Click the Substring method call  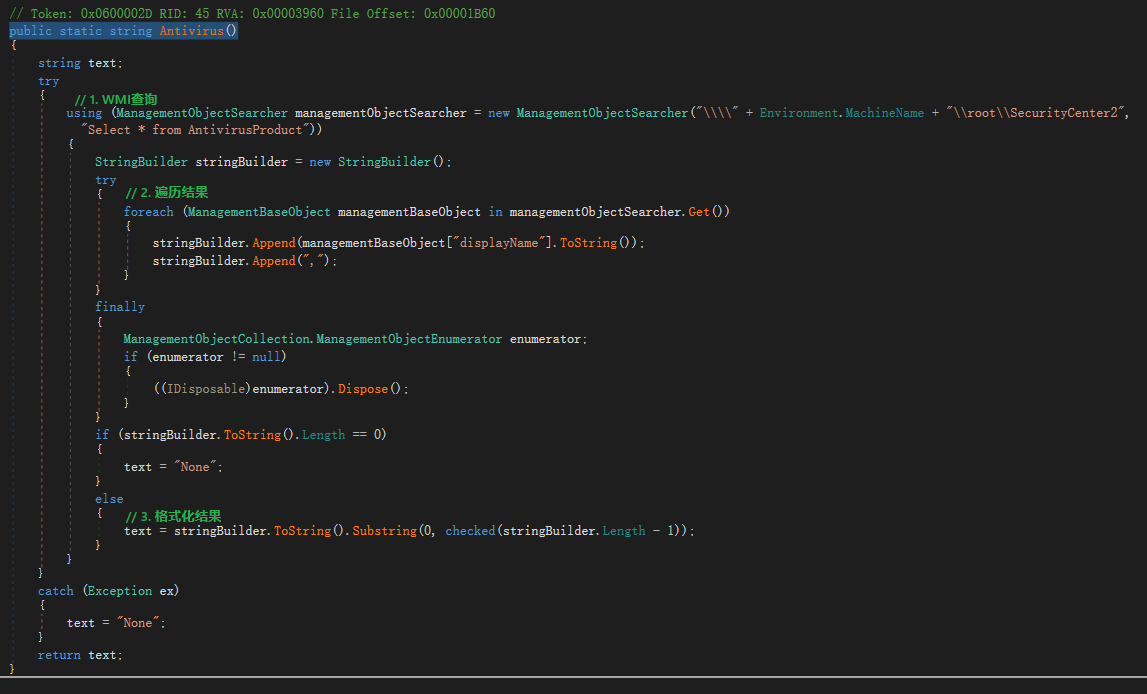(384, 530)
